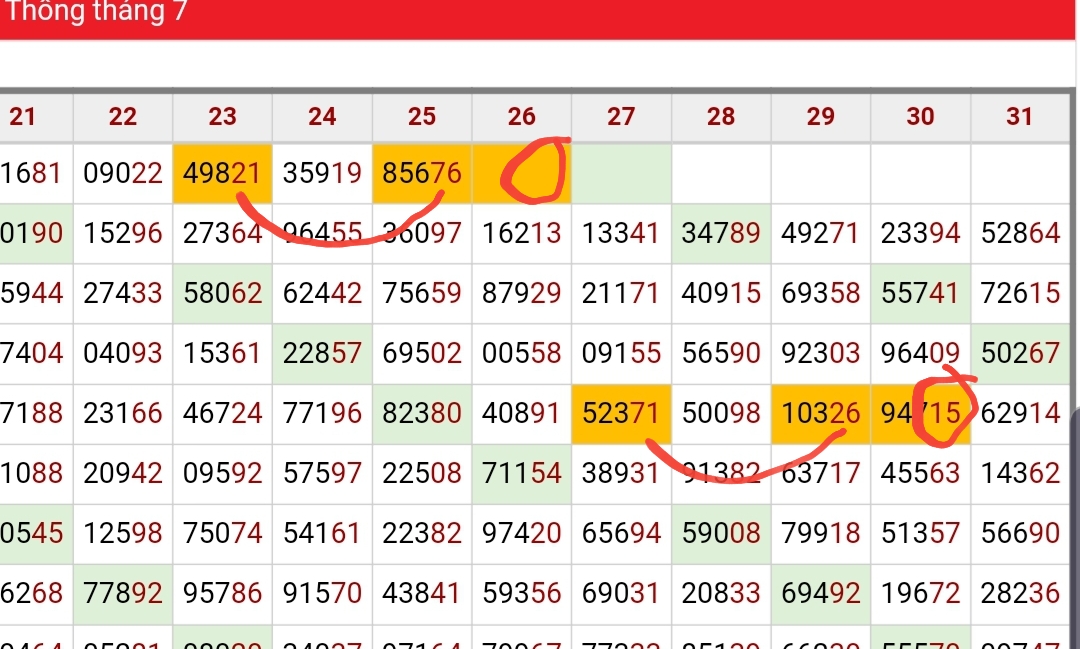Image resolution: width=1080 pixels, height=649 pixels.
Task: Click cell 49271
Action: point(821,234)
